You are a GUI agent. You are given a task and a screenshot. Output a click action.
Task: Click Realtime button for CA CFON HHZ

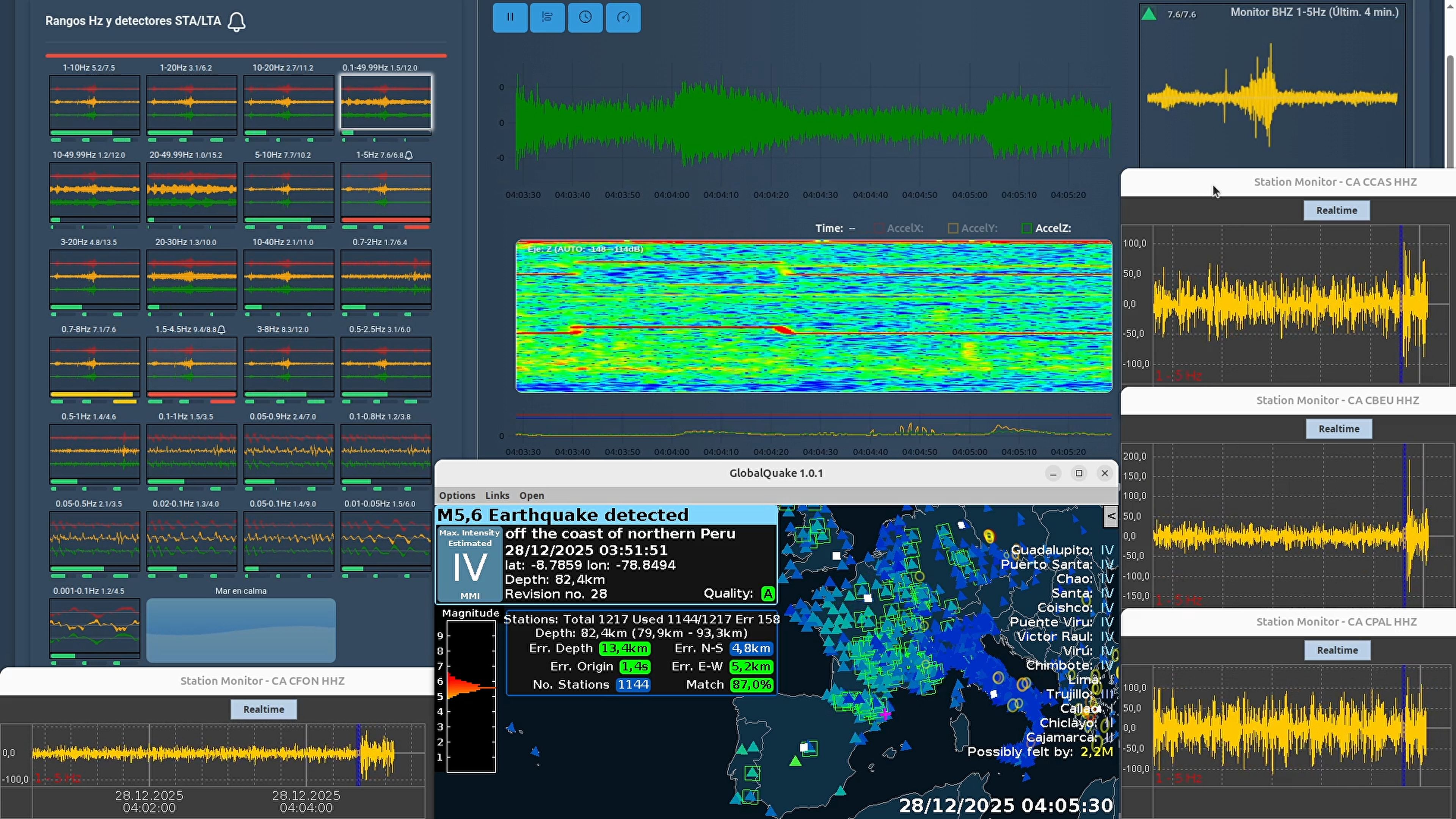coord(264,709)
